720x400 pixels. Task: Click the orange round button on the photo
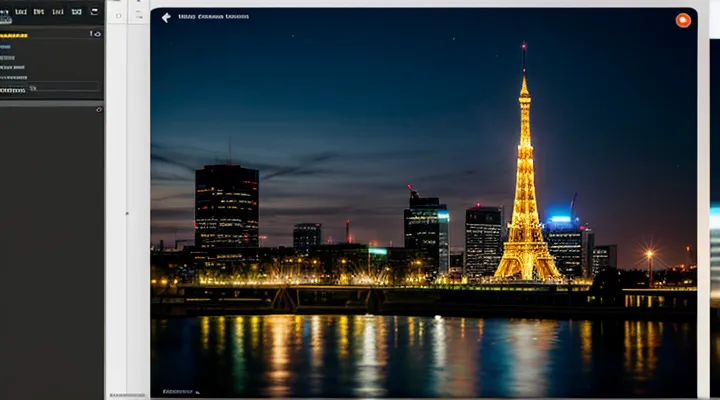click(x=683, y=21)
